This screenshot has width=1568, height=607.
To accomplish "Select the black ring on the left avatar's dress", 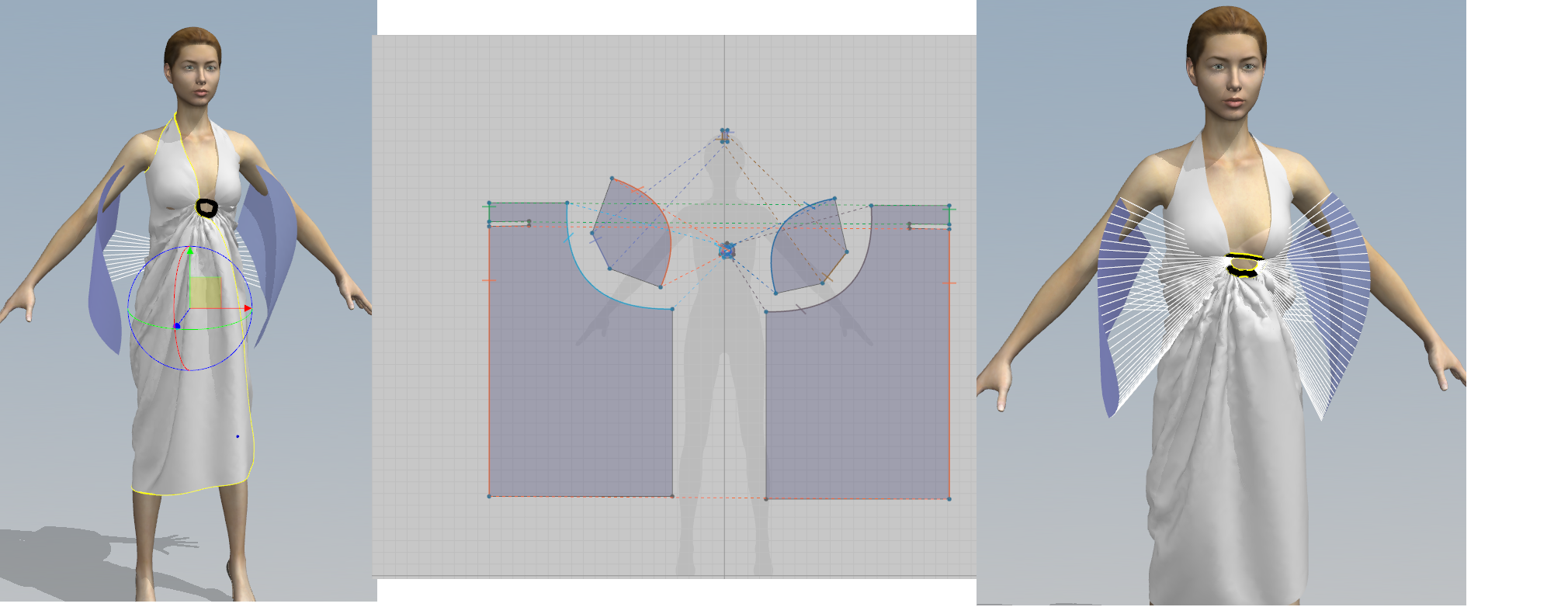I will [x=206, y=208].
